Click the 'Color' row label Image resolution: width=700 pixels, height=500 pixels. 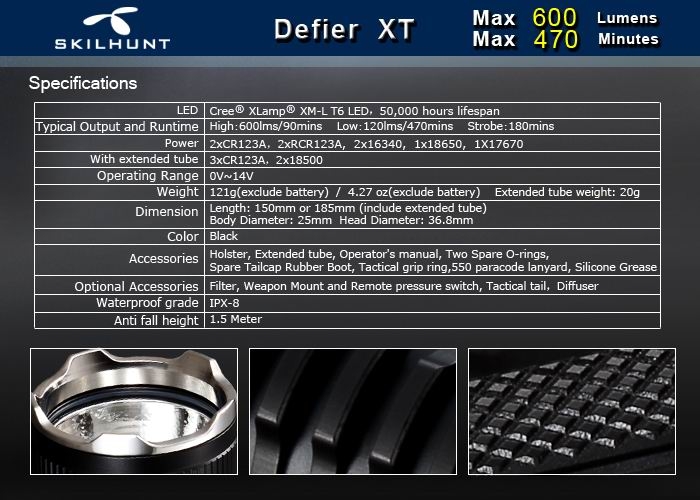(x=183, y=237)
